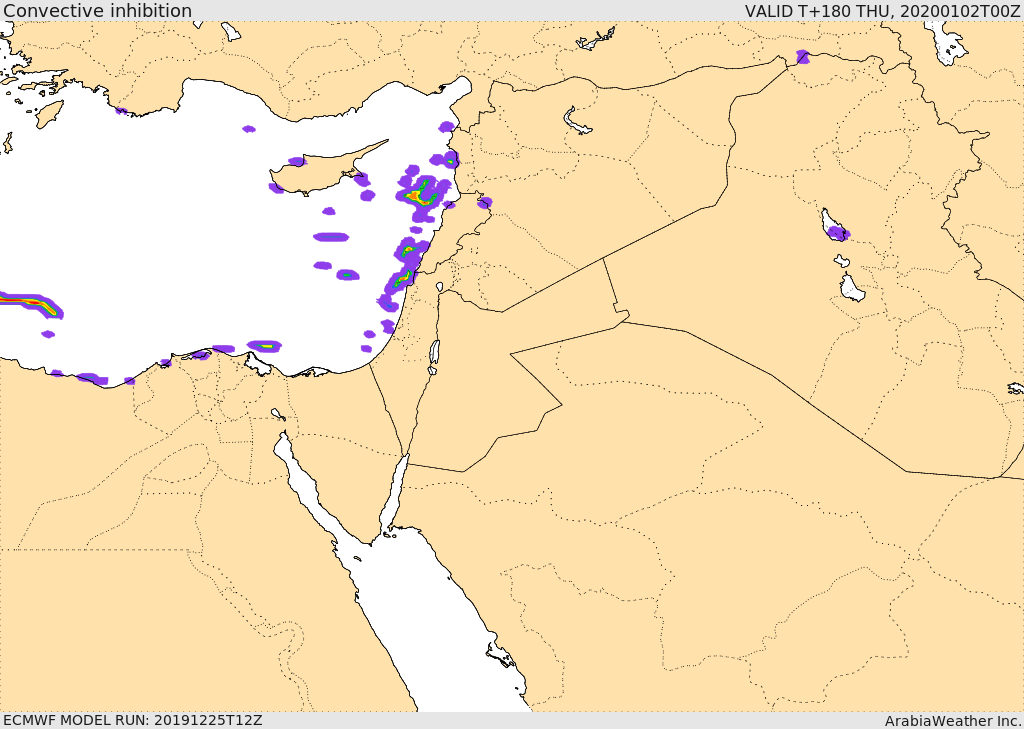Click the 'Convective inhibition' title text
Screen dimensions: 1024x729
97,10
